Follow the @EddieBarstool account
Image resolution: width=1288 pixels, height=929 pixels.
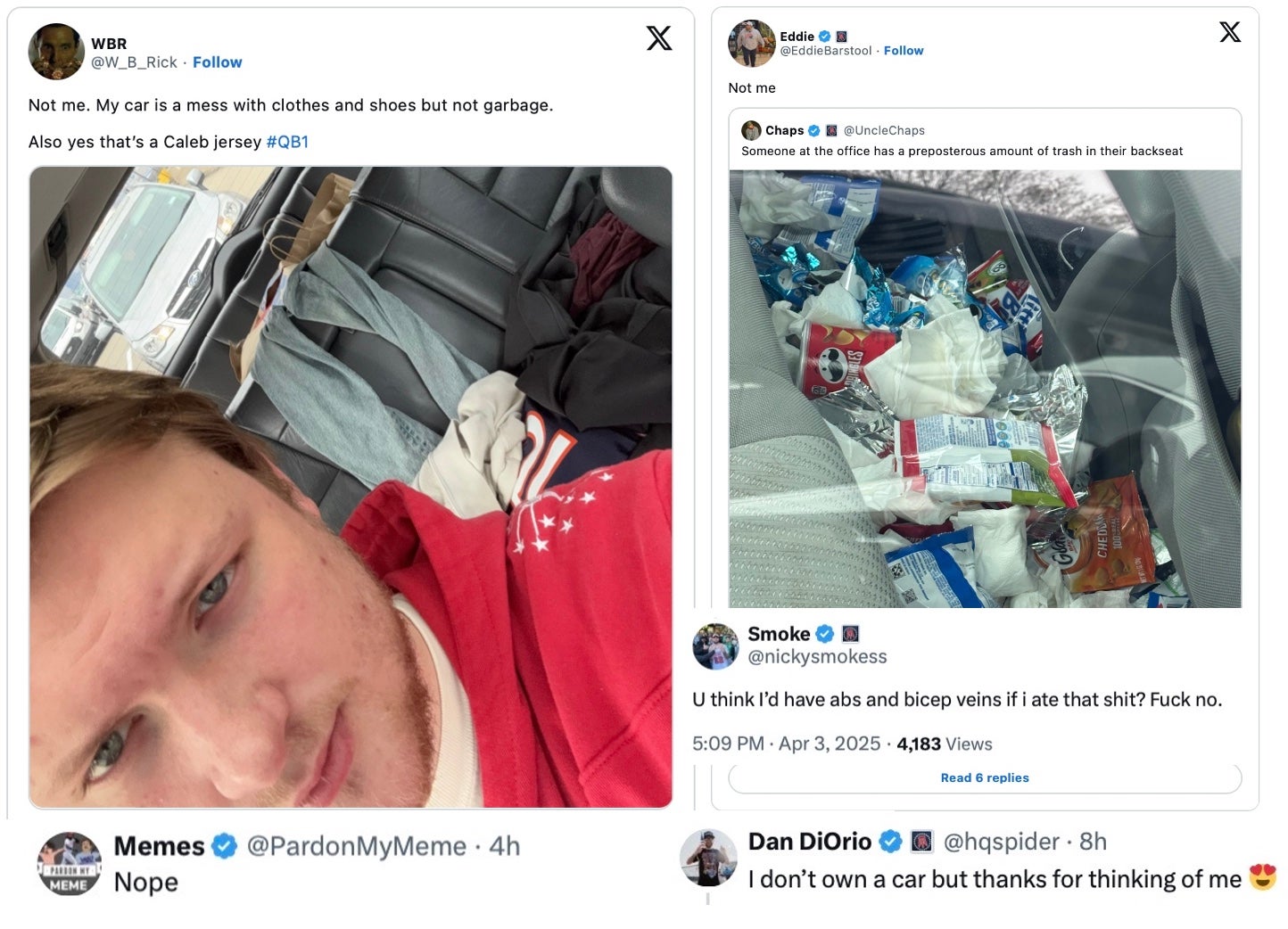click(903, 51)
